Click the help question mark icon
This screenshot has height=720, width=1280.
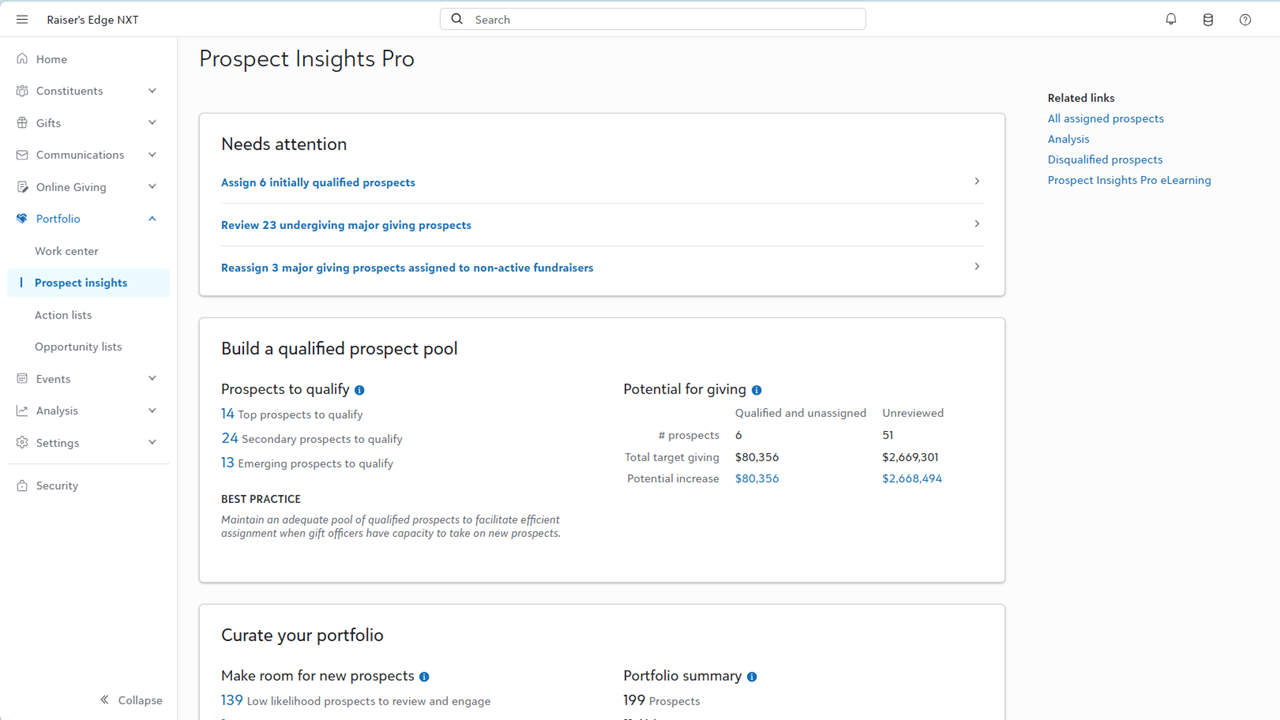(1245, 19)
